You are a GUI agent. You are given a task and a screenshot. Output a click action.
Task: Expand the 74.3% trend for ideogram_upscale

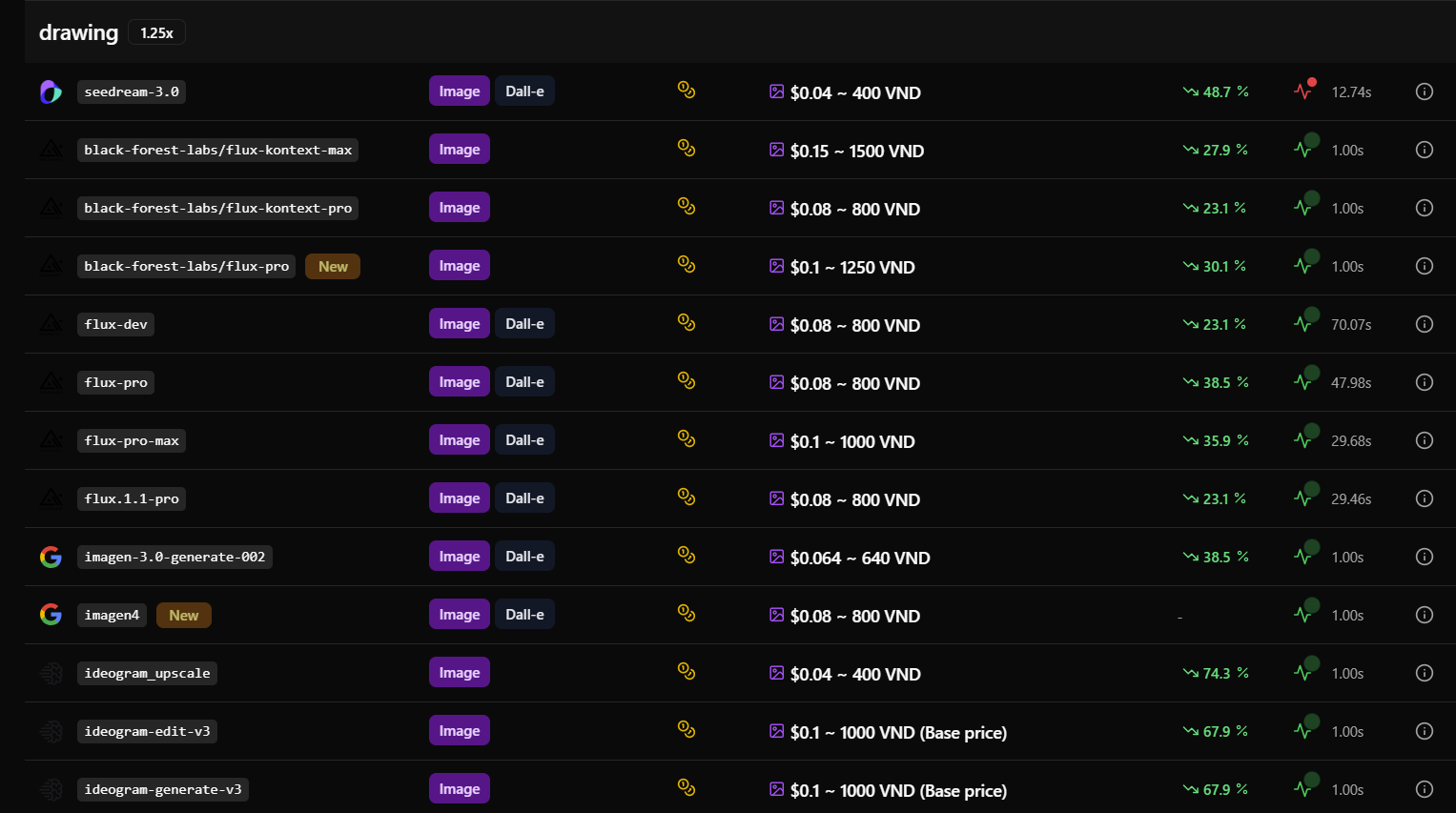click(x=1214, y=672)
